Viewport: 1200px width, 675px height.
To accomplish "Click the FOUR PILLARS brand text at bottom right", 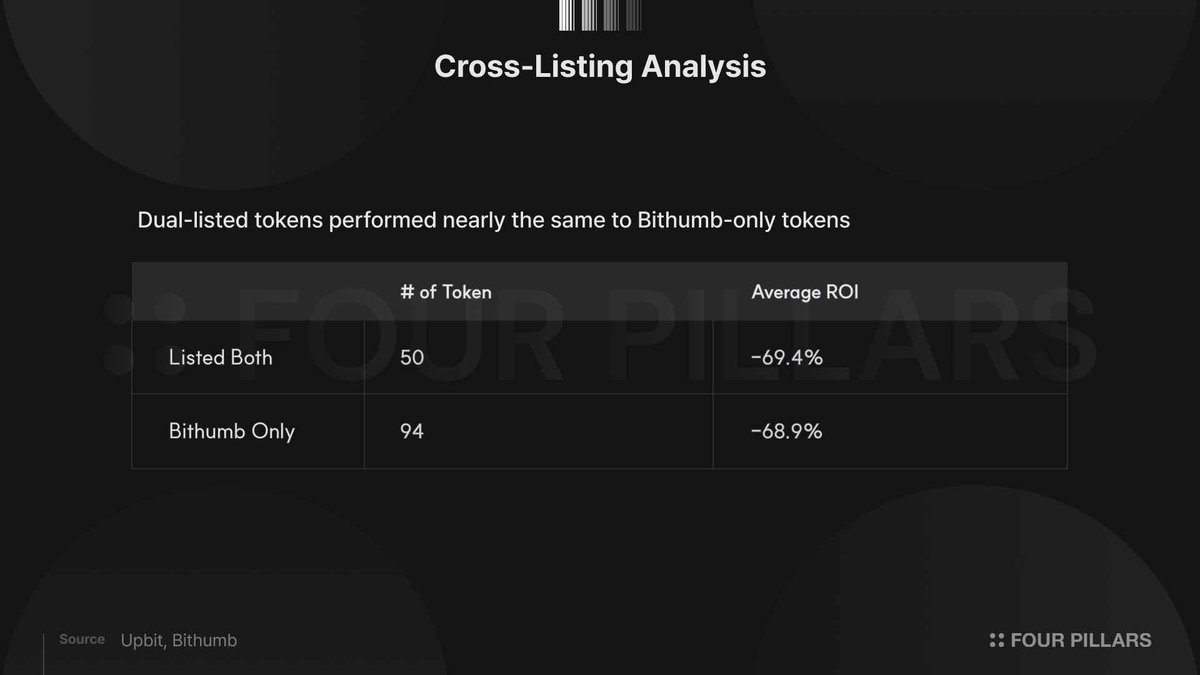I will [1080, 640].
